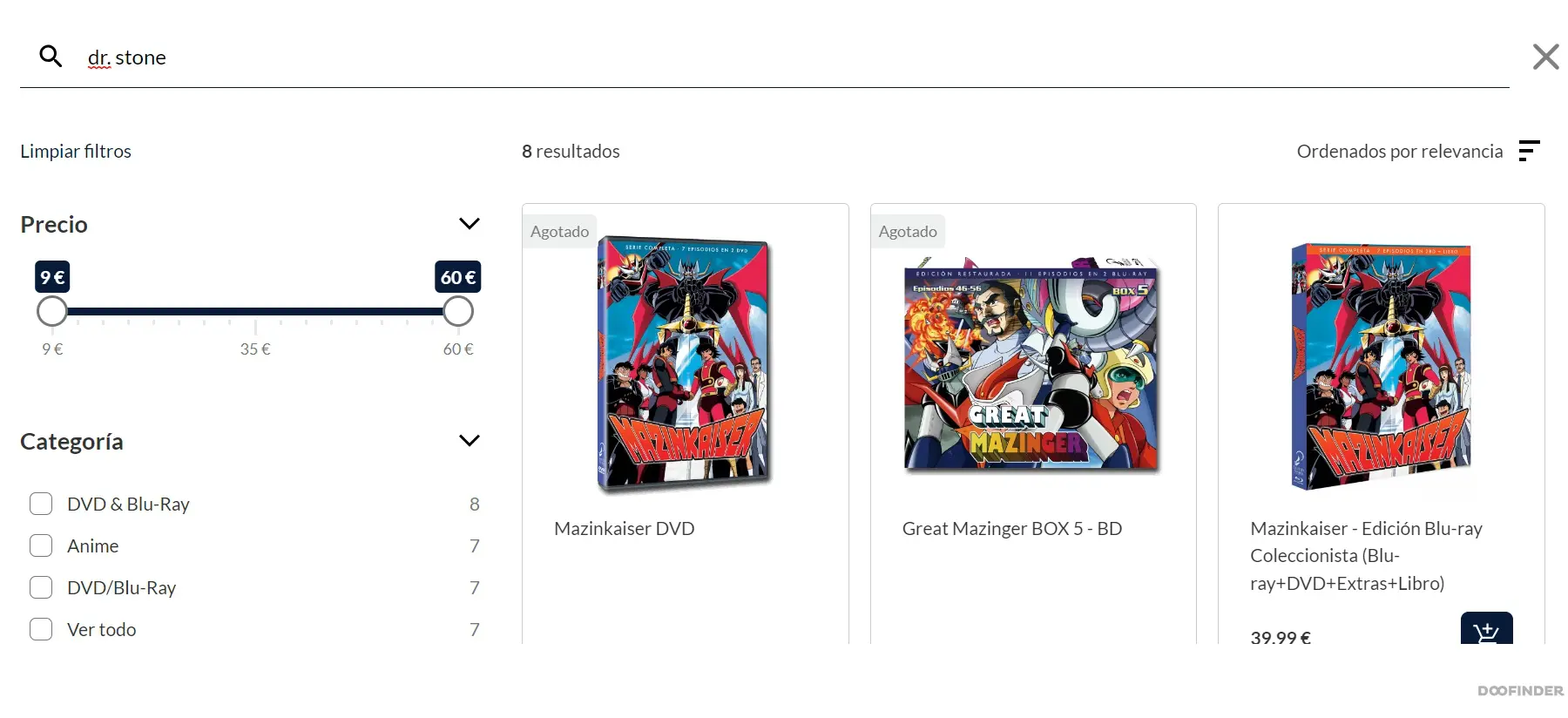Open the Mazinkaiser DVD cover thumbnail
The height and width of the screenshot is (718, 1568).
click(x=685, y=362)
